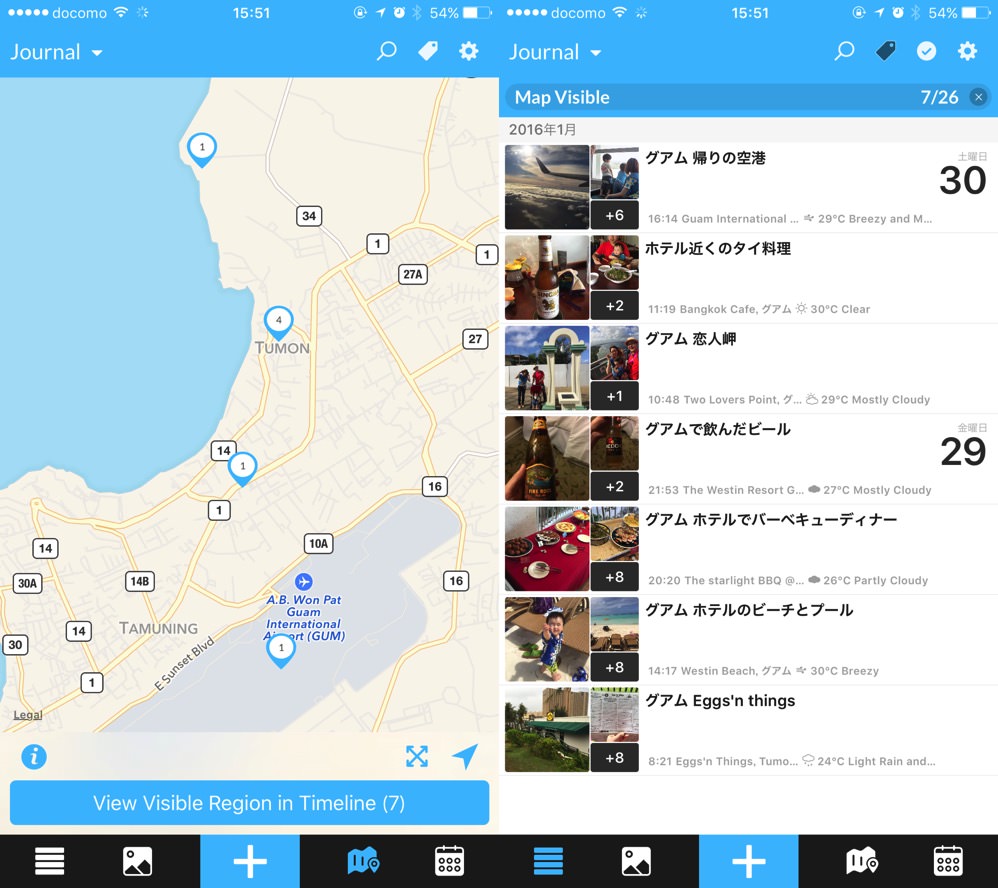Viewport: 998px width, 888px height.
Task: Tap the Tumon map pin with 4 entries
Action: pyautogui.click(x=278, y=322)
